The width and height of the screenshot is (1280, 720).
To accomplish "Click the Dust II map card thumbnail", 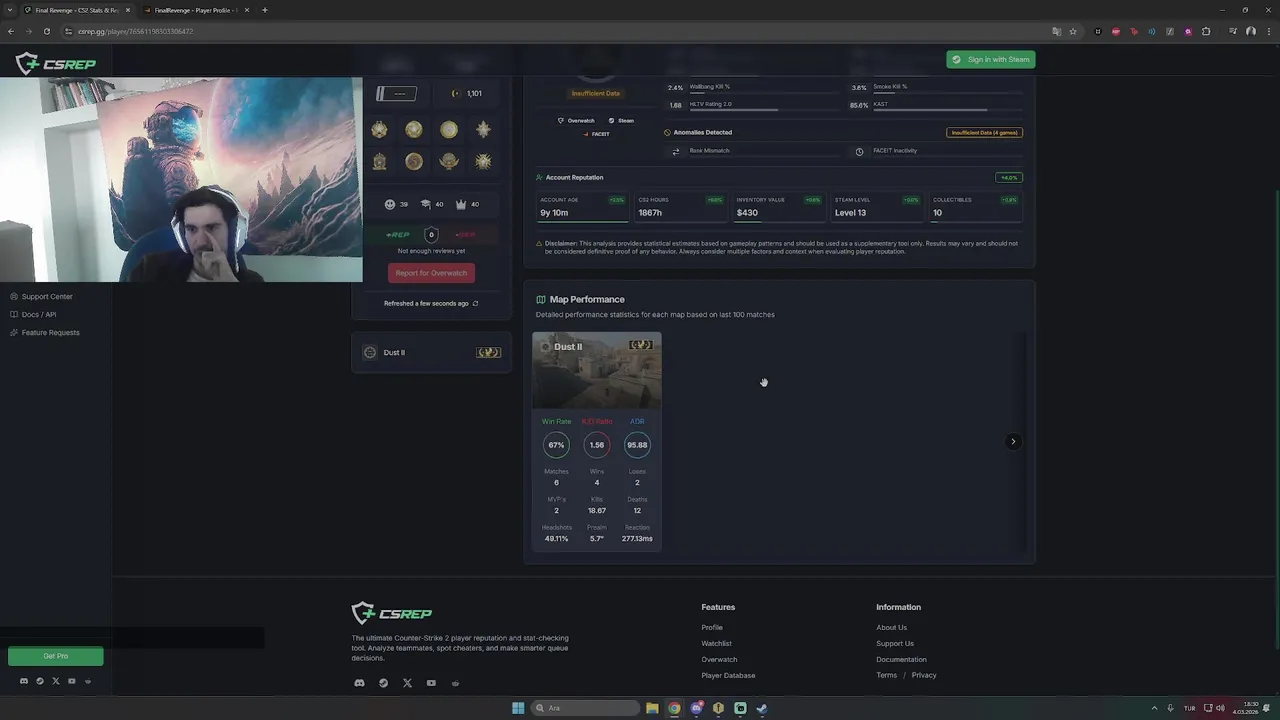I will pos(597,371).
